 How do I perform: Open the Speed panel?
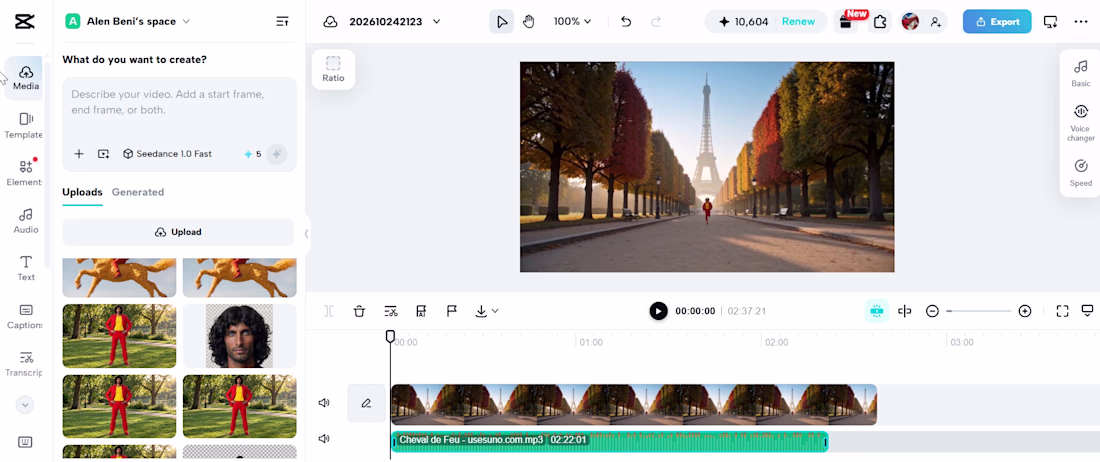(x=1081, y=173)
